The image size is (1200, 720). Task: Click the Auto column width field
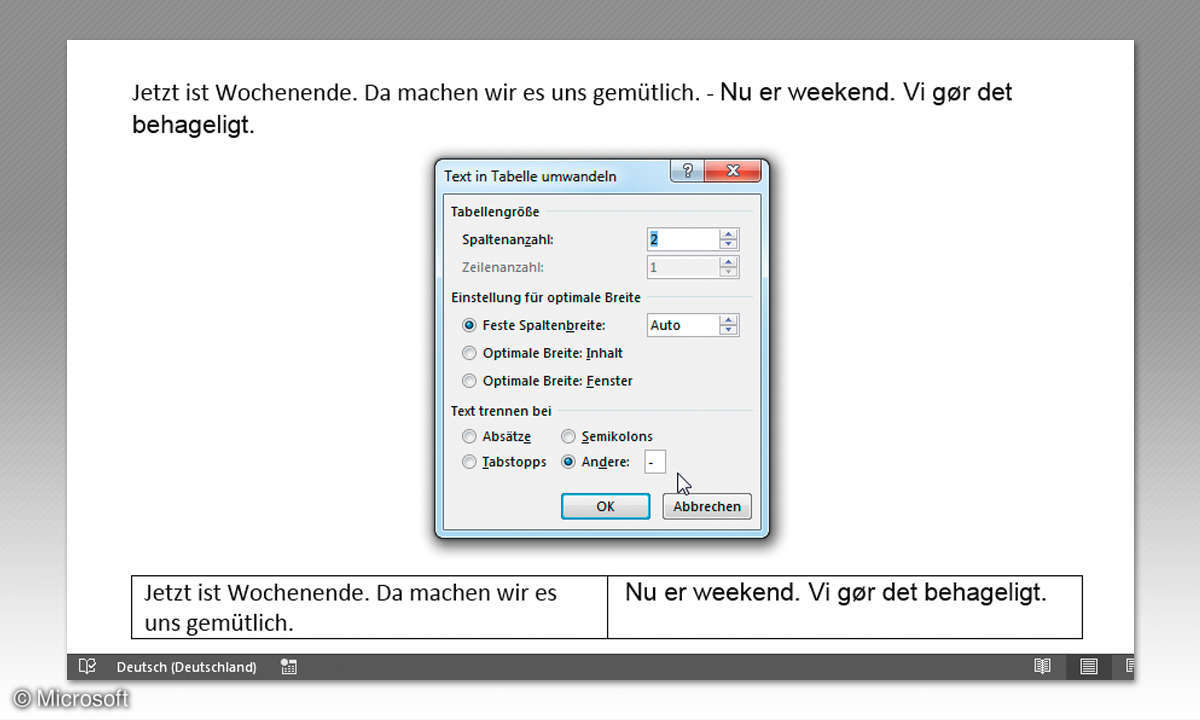tap(683, 325)
